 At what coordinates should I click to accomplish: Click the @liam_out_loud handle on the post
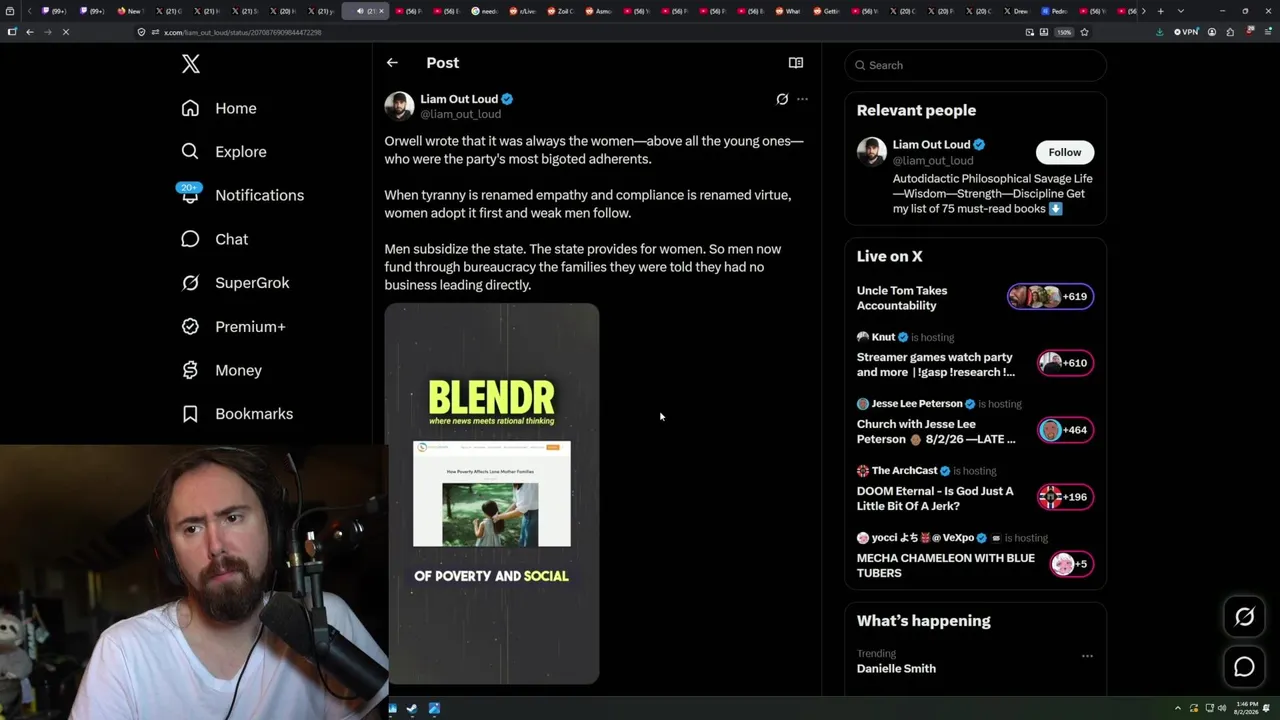click(x=460, y=114)
